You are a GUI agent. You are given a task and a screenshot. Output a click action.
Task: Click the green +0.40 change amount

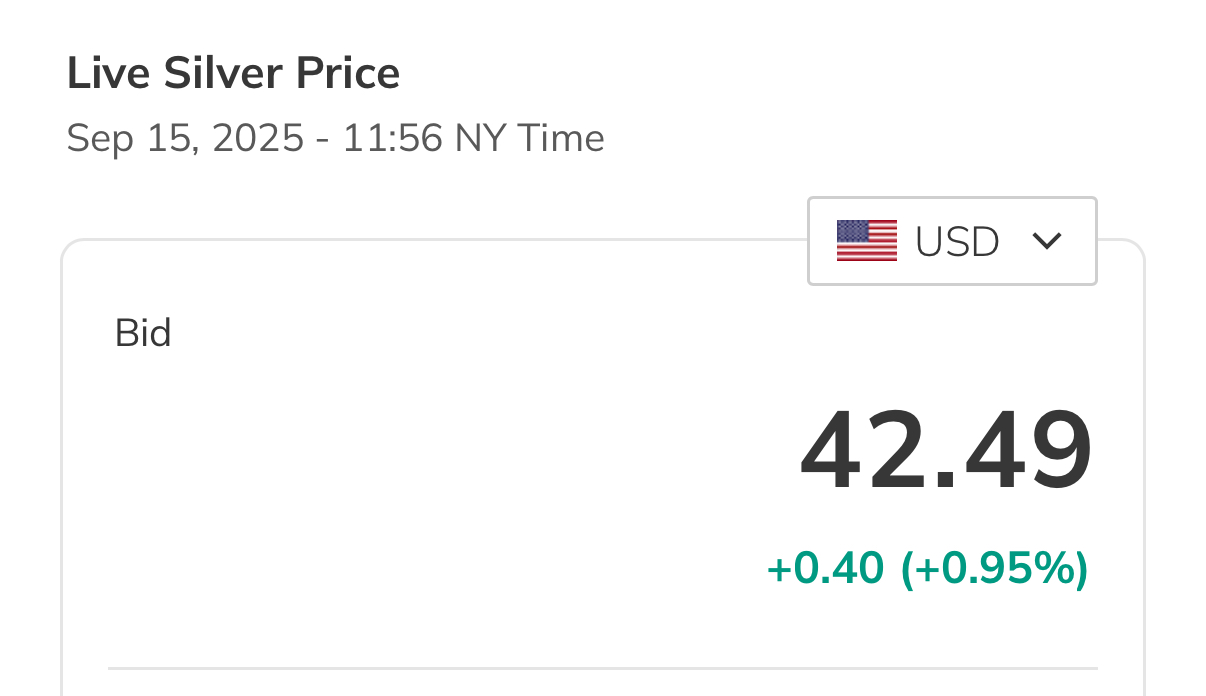click(x=825, y=569)
